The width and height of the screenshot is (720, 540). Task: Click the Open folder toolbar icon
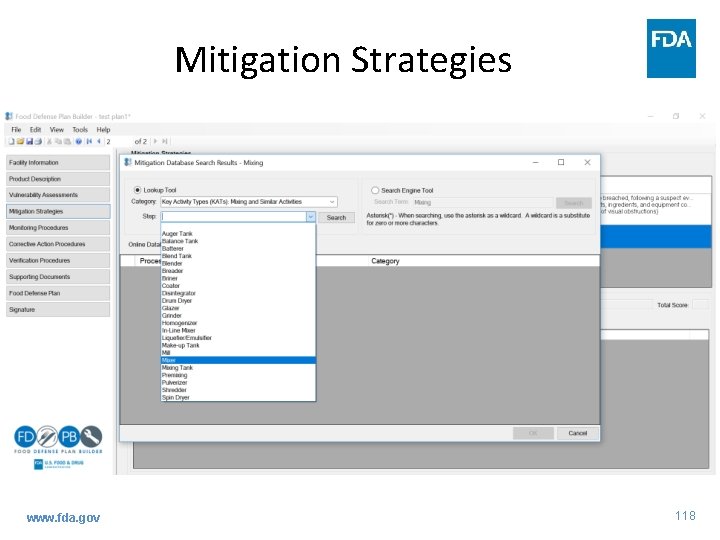[x=20, y=141]
